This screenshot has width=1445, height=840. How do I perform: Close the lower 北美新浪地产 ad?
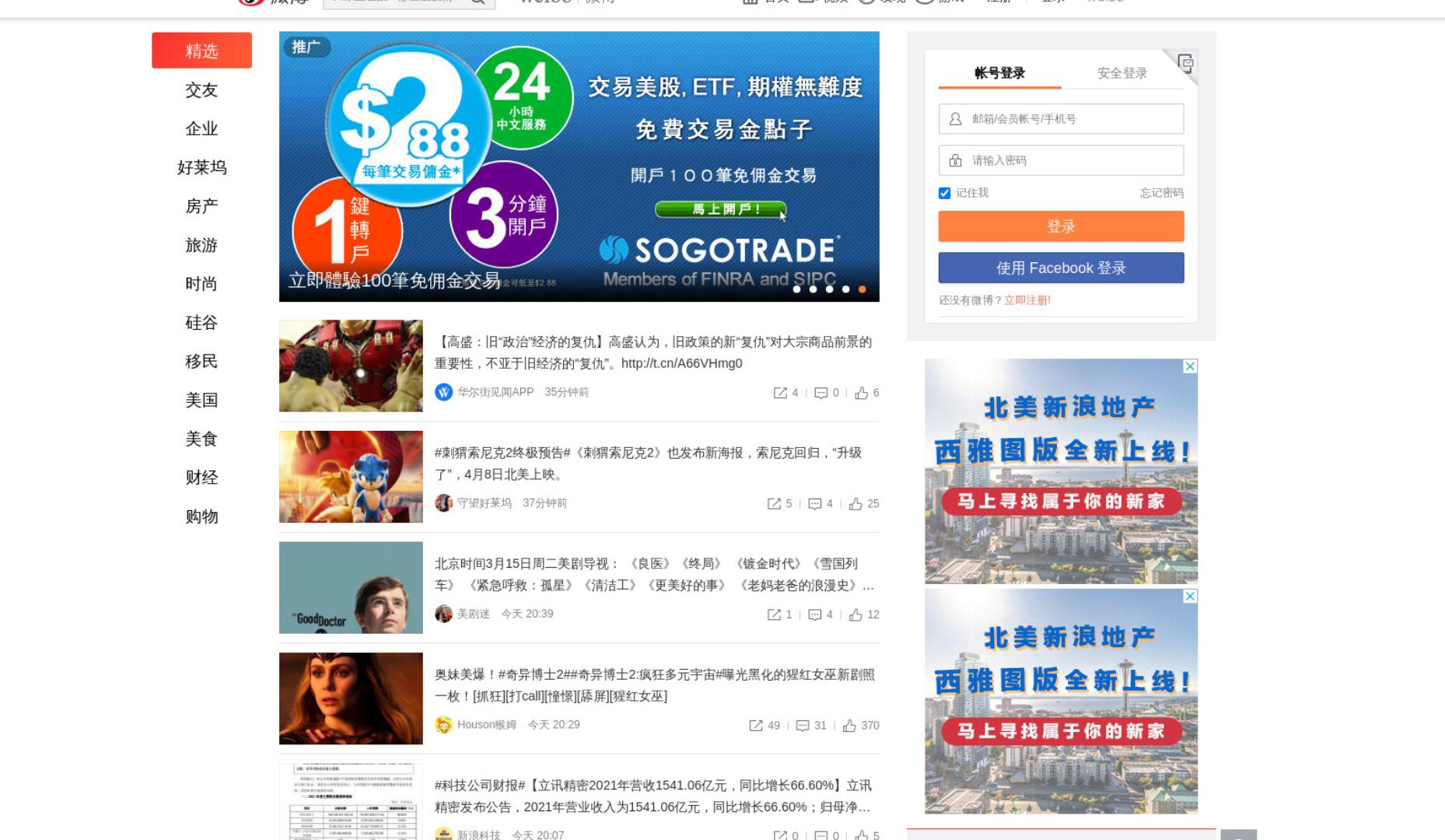tap(1190, 597)
